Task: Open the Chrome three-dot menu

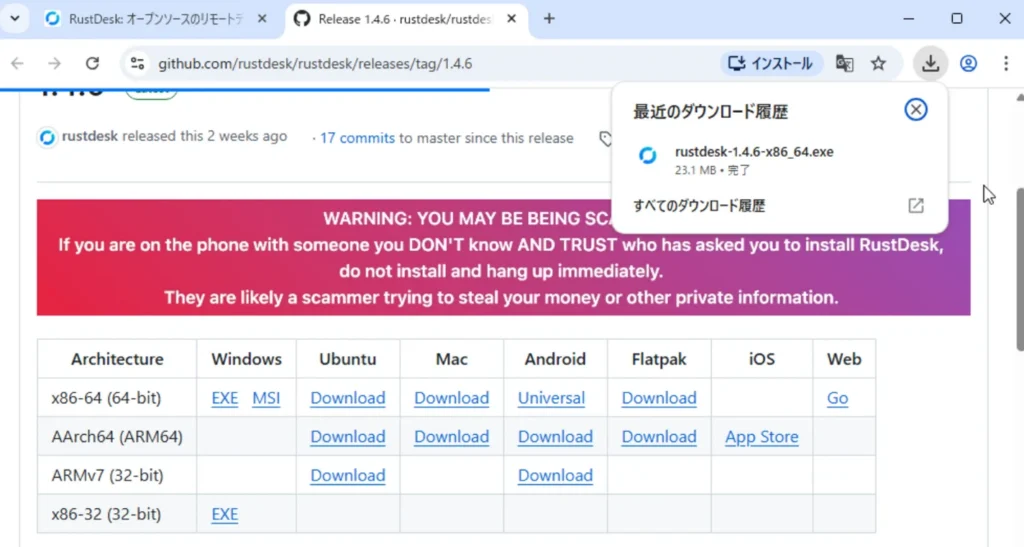Action: point(1005,64)
